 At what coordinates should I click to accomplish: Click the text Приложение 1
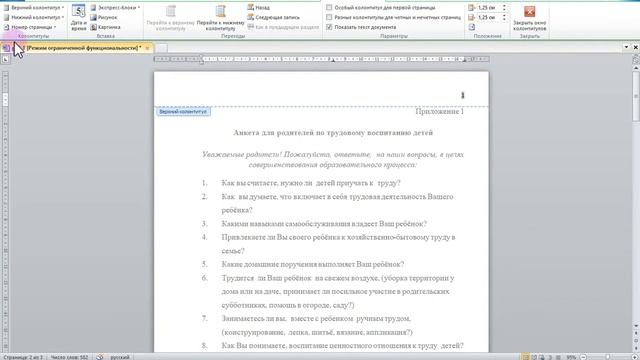440,111
